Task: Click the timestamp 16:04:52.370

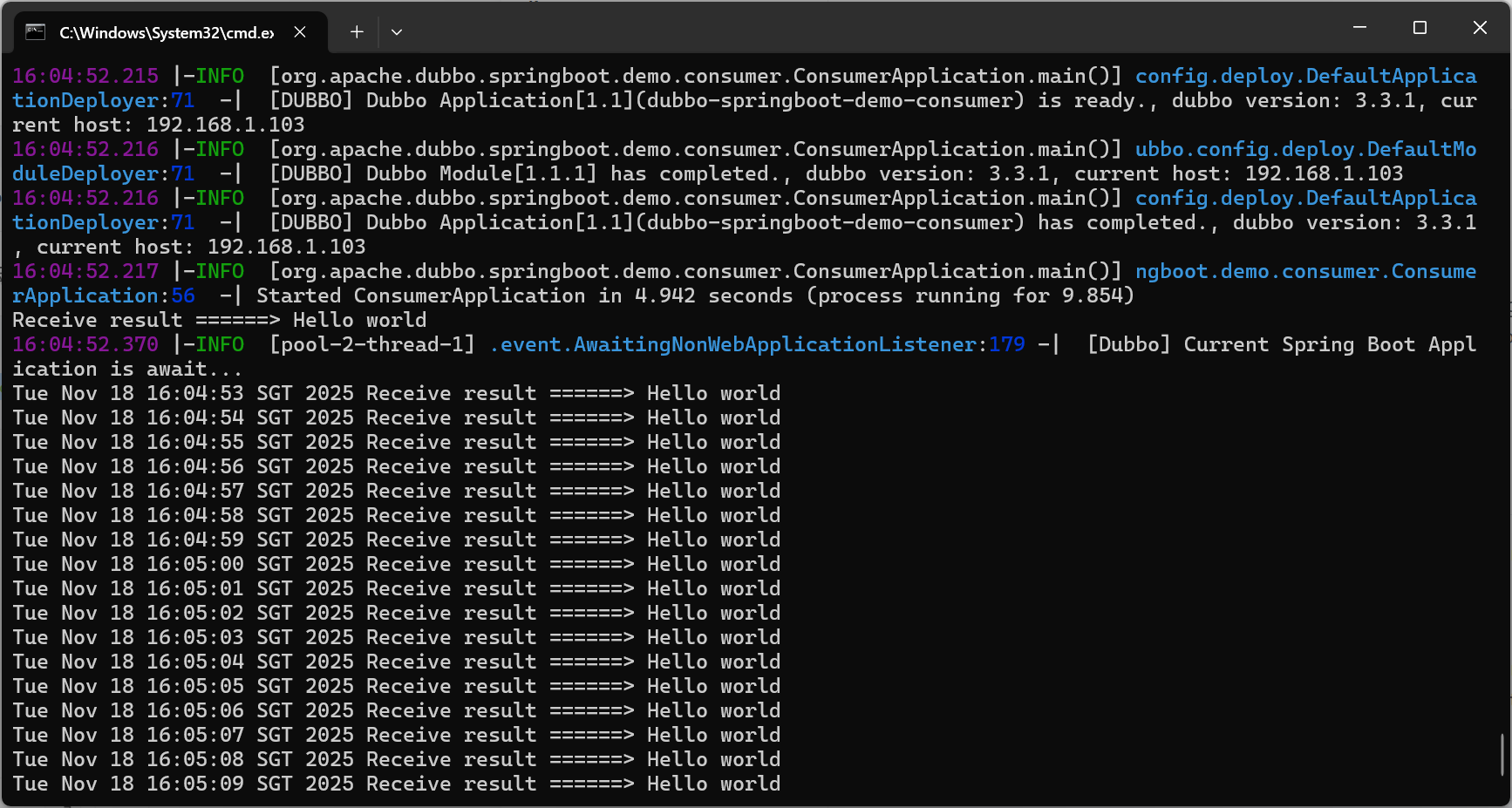Action: pos(85,344)
